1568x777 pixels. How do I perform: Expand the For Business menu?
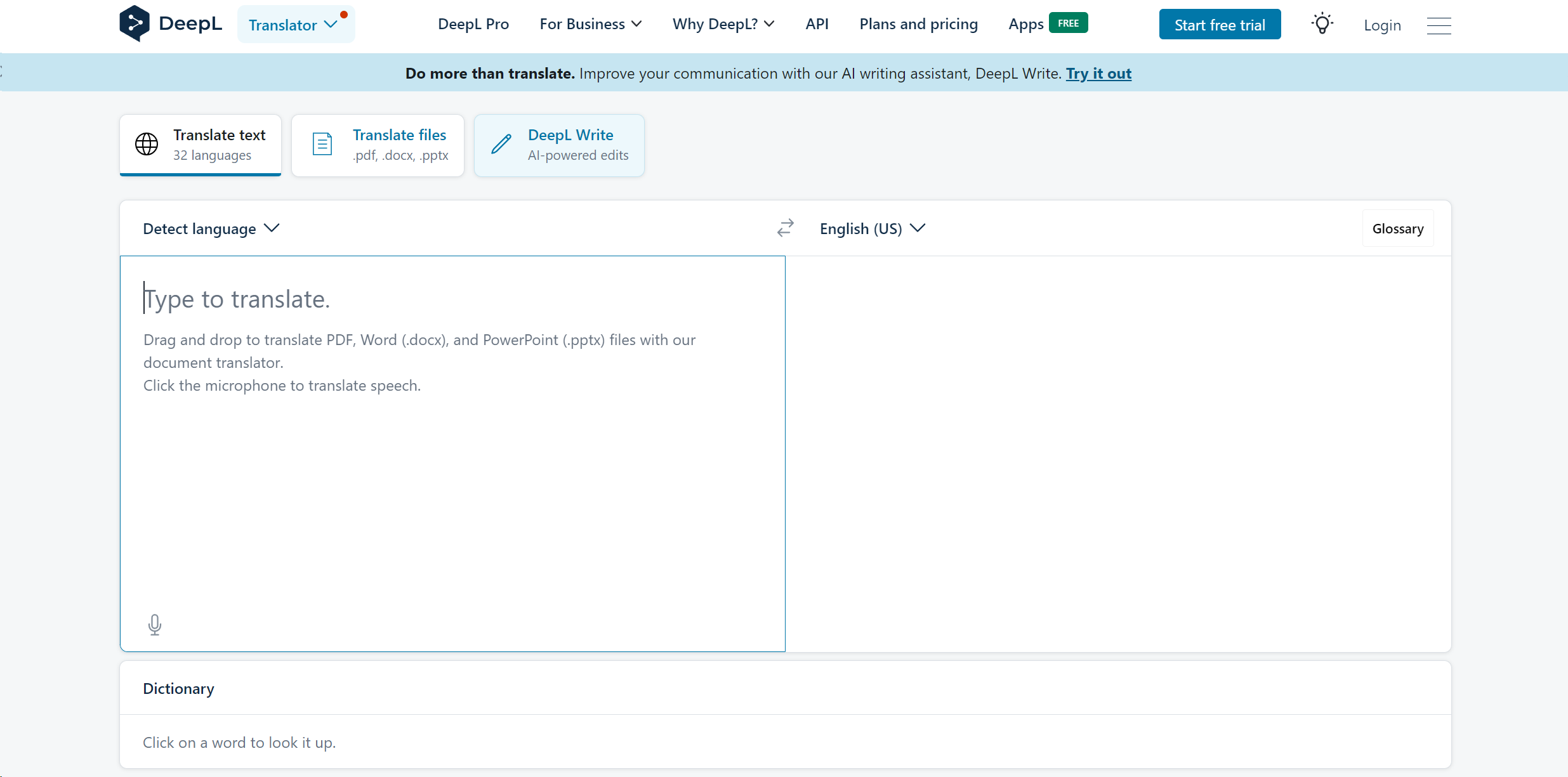click(590, 23)
